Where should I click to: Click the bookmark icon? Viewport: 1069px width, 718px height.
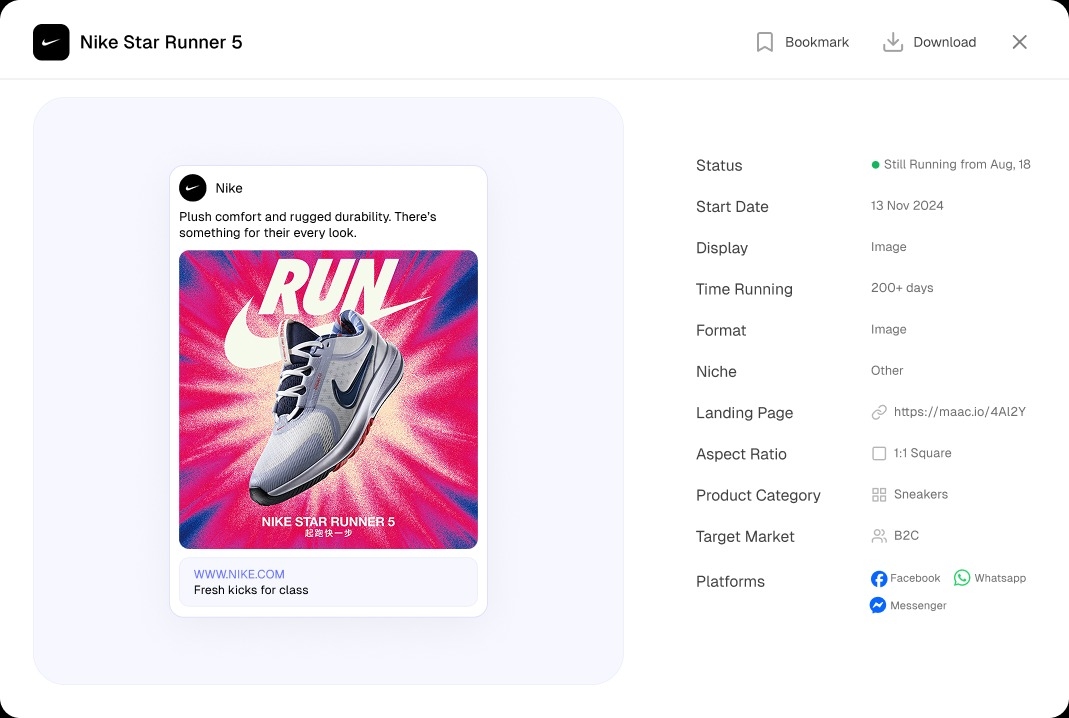[x=764, y=42]
